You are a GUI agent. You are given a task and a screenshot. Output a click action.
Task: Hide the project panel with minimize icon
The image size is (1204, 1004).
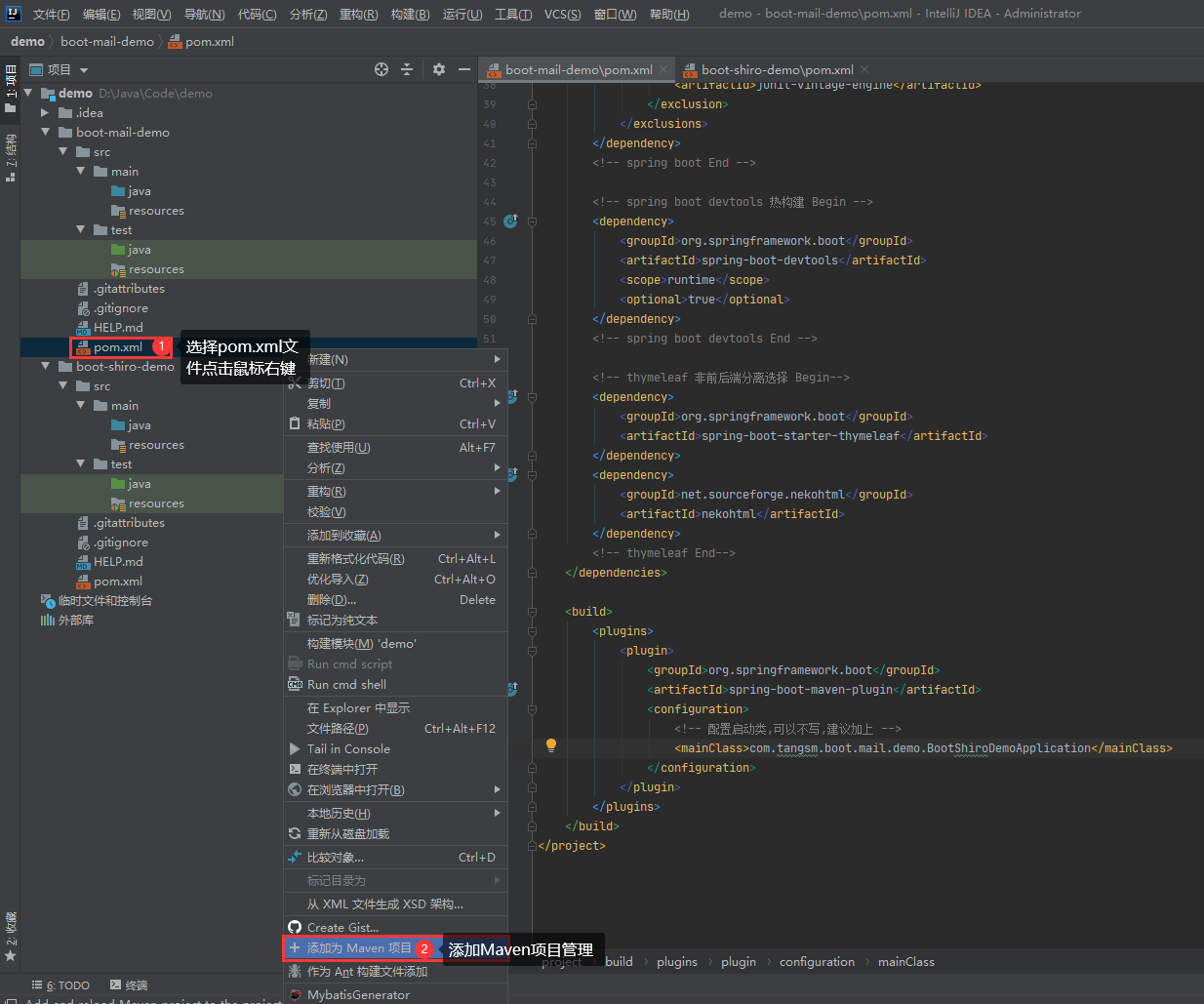(x=464, y=69)
